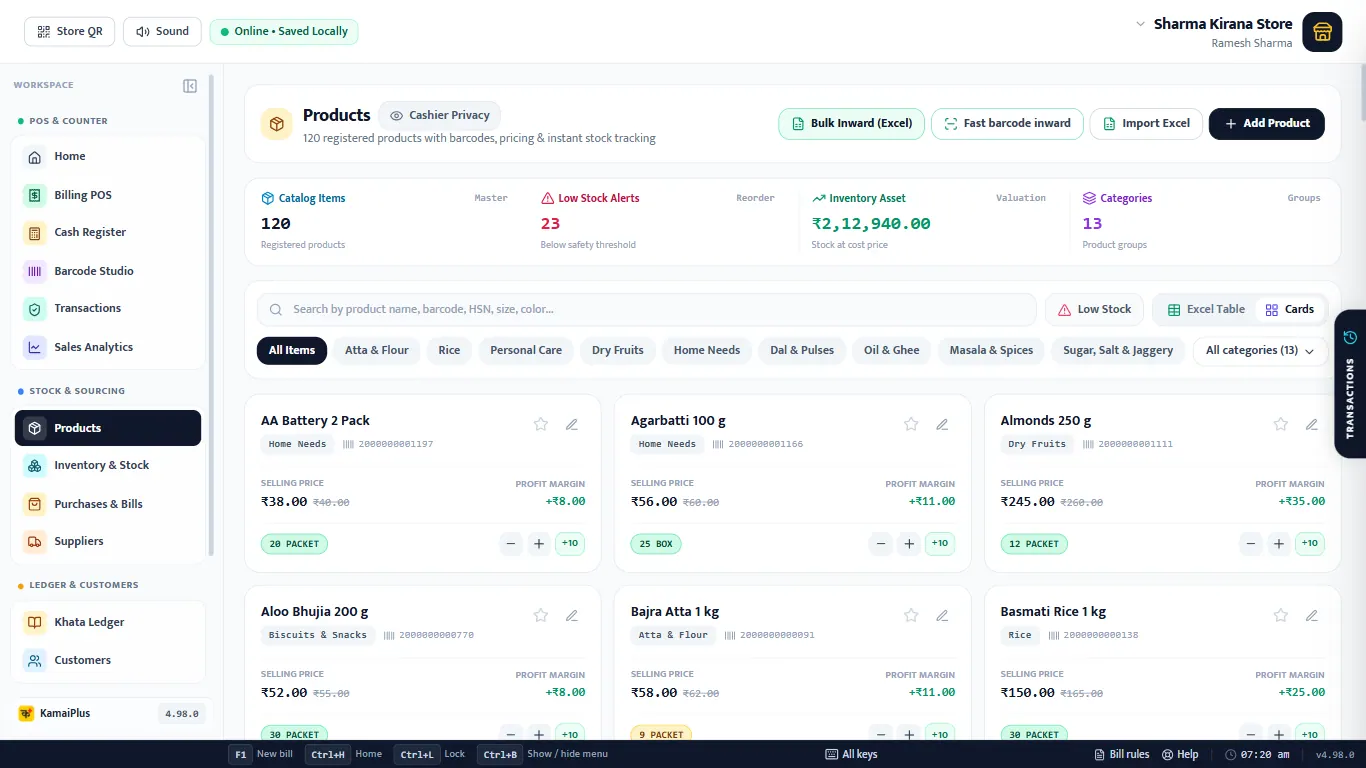
Task: Edit Aloo Bhujia 200 g product
Action: tap(572, 615)
